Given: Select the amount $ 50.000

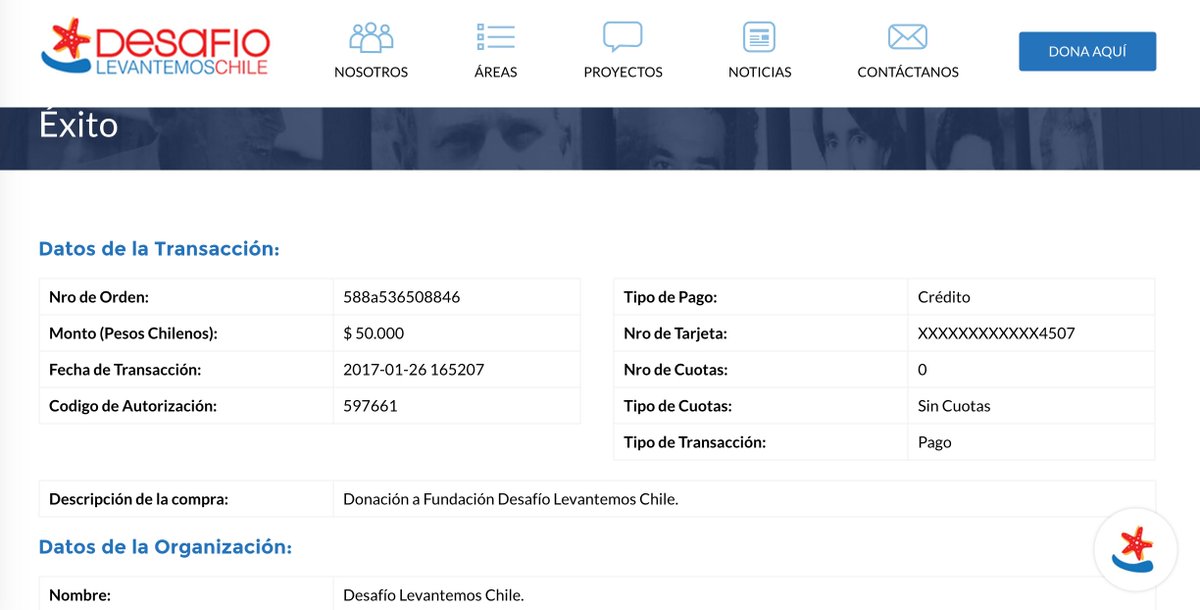Looking at the screenshot, I should [374, 333].
